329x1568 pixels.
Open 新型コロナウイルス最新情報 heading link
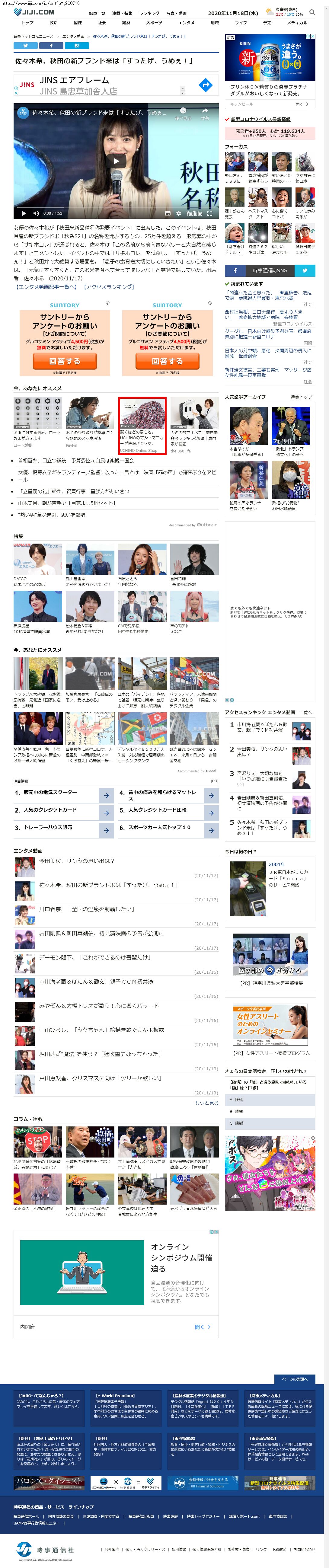[x=260, y=119]
